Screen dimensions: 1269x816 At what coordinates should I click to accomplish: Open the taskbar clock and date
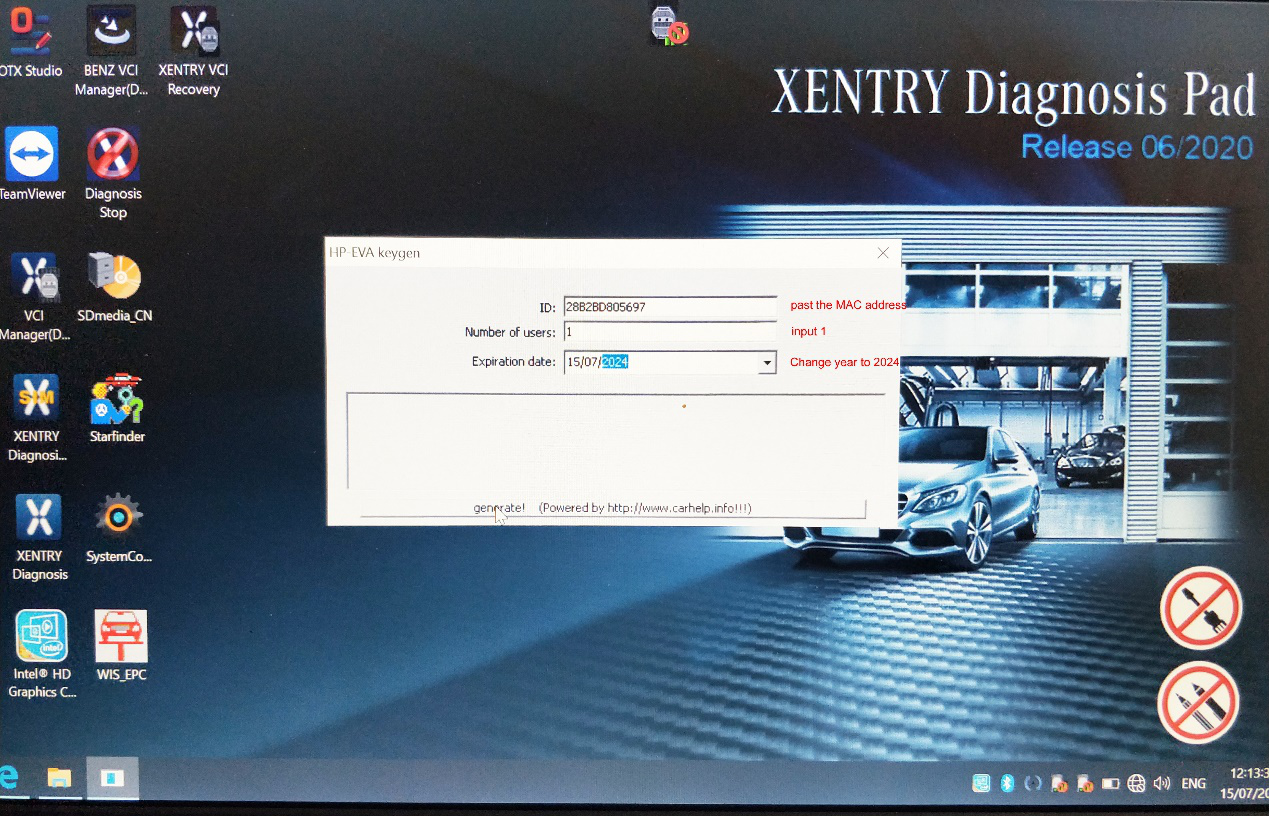1245,783
